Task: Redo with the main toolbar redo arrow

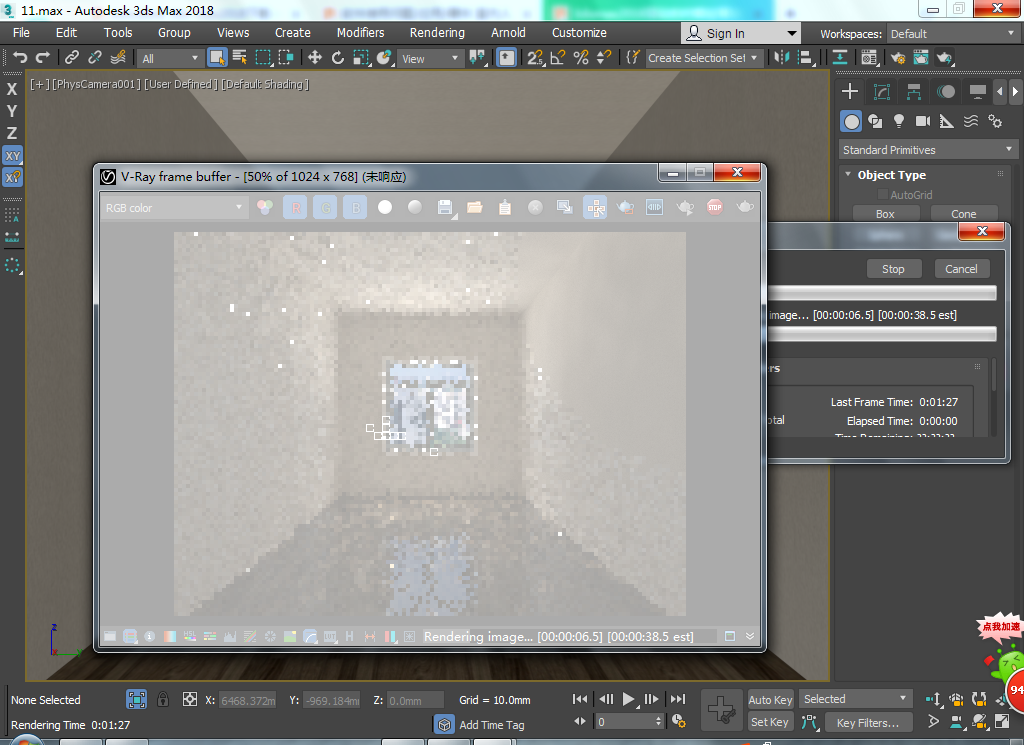Action: [x=43, y=57]
